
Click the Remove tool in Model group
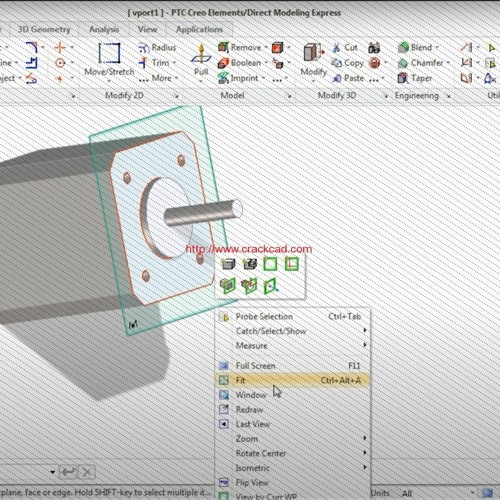point(240,47)
